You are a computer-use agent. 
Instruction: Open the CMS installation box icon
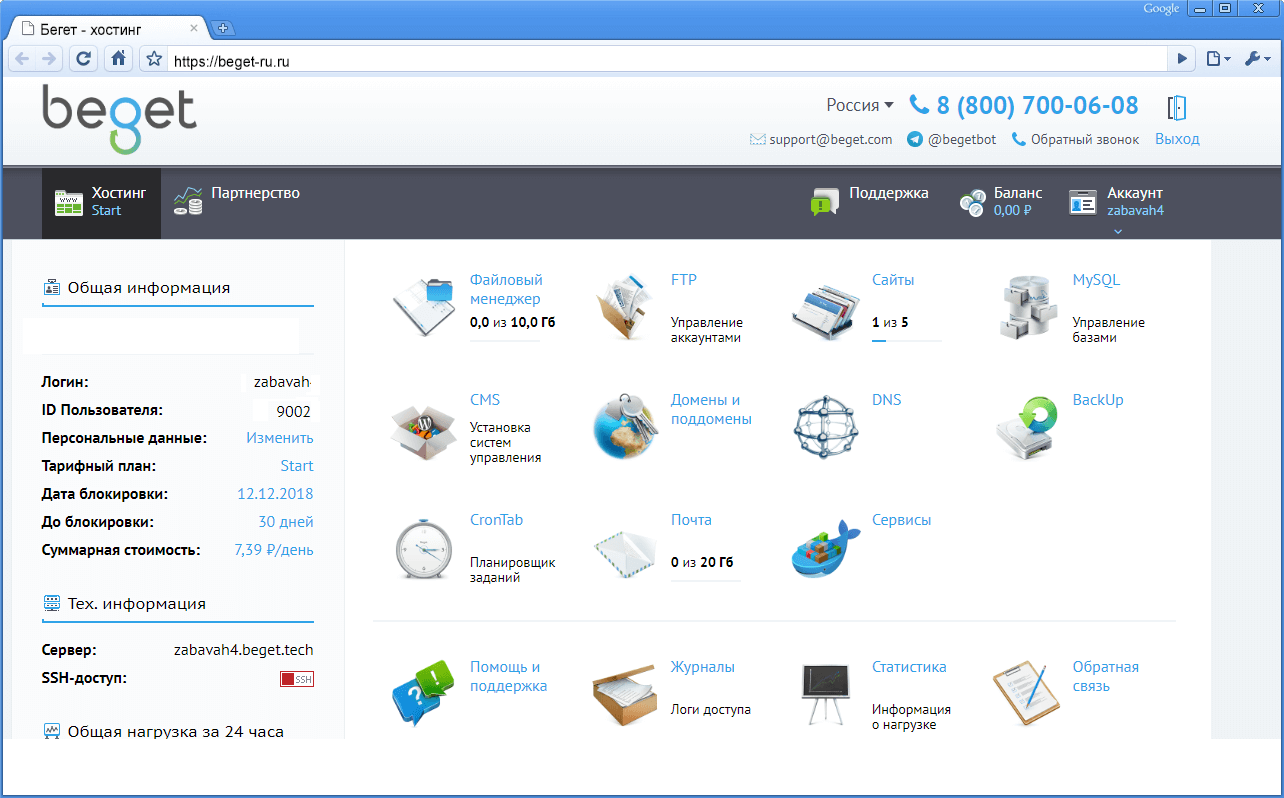[x=424, y=429]
